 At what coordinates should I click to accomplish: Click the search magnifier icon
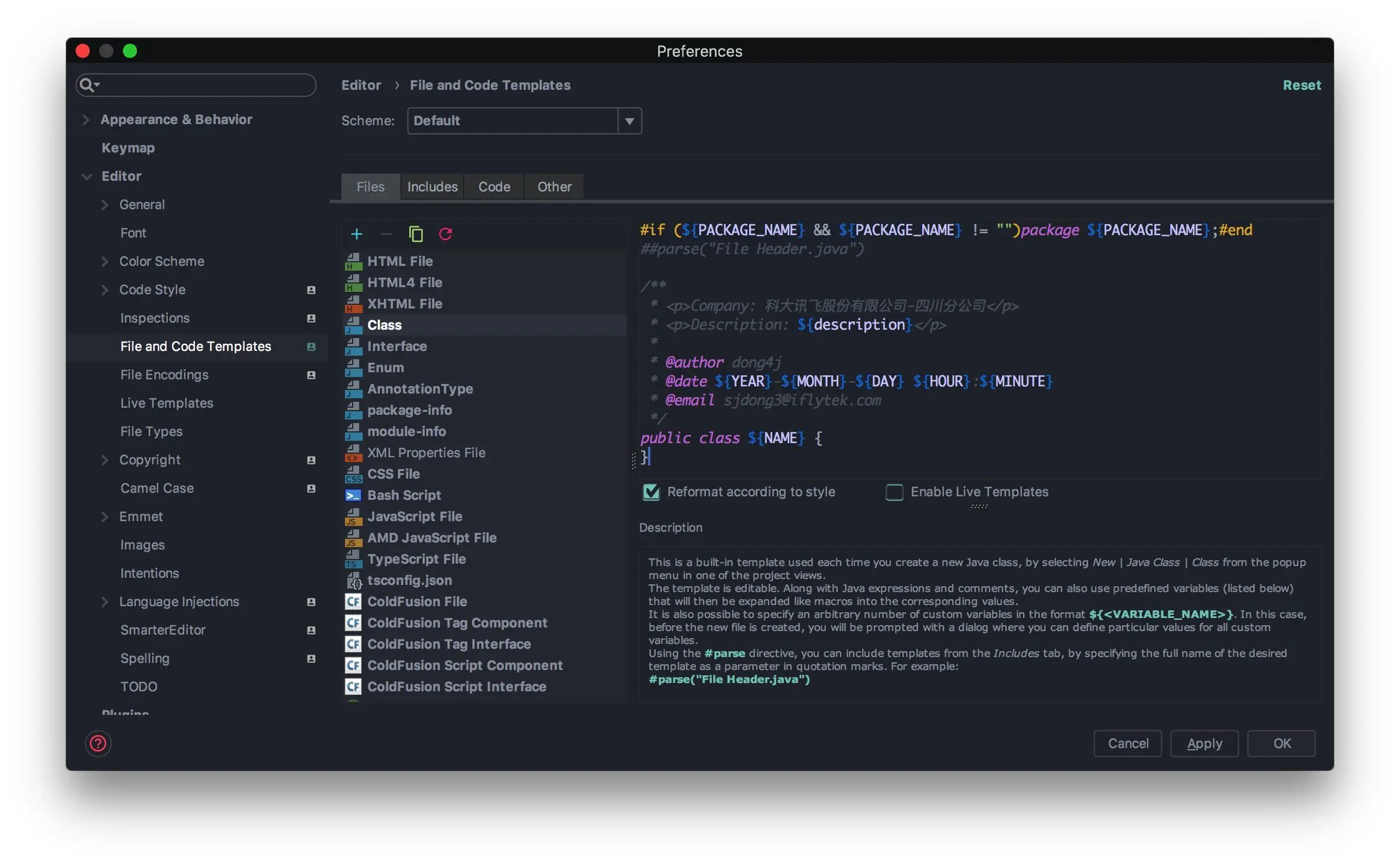coord(87,85)
